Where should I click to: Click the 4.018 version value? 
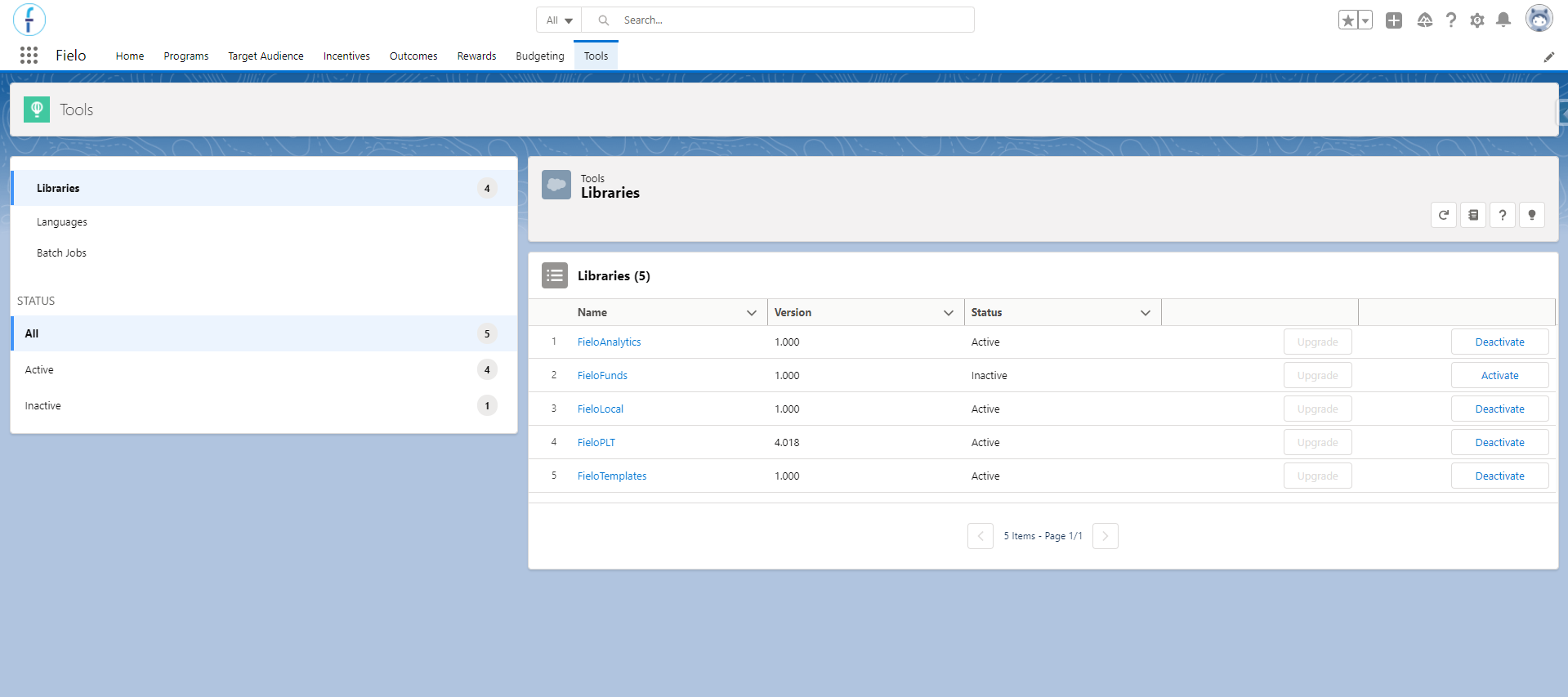[x=787, y=443]
